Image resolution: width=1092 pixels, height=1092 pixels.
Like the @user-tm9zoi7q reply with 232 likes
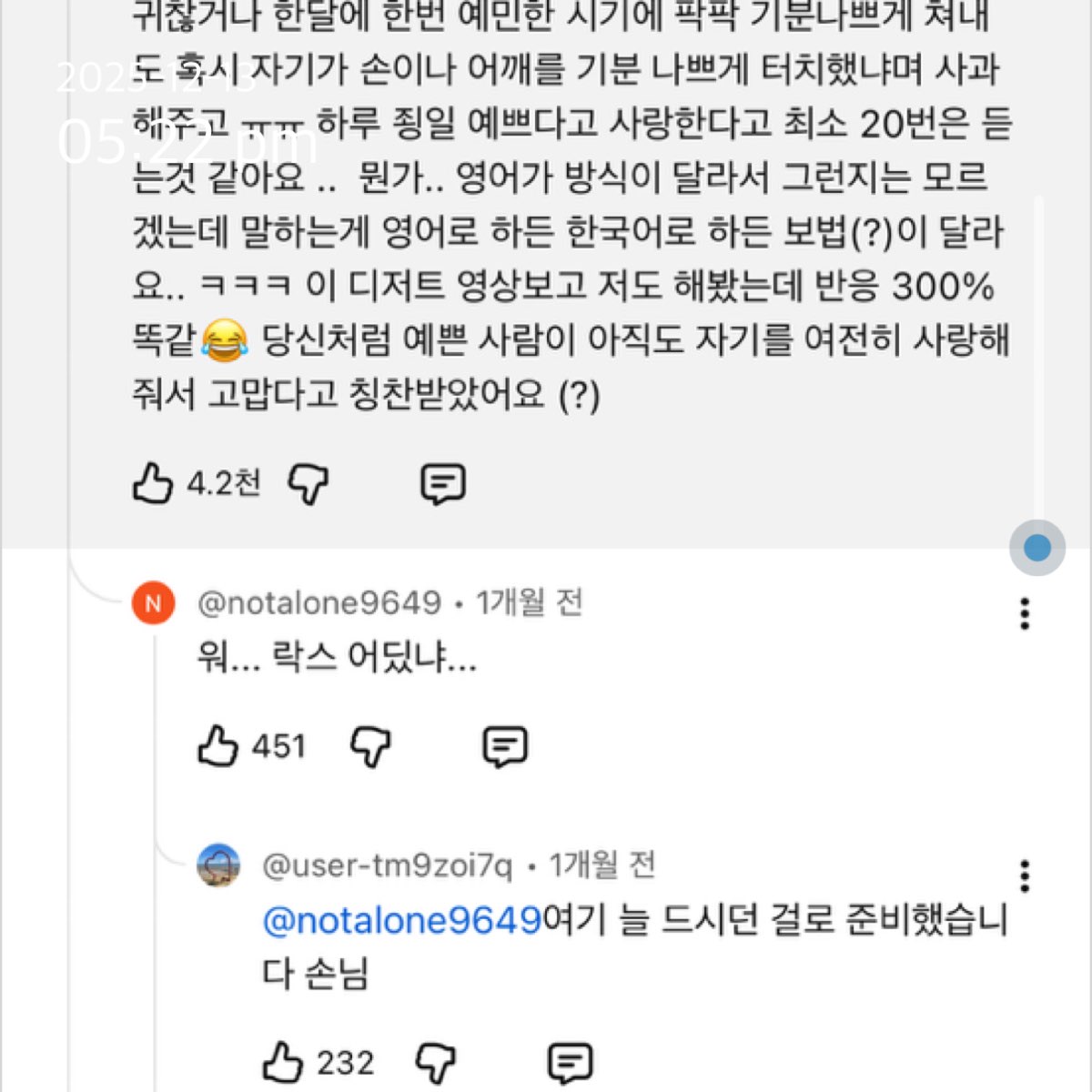click(283, 1062)
